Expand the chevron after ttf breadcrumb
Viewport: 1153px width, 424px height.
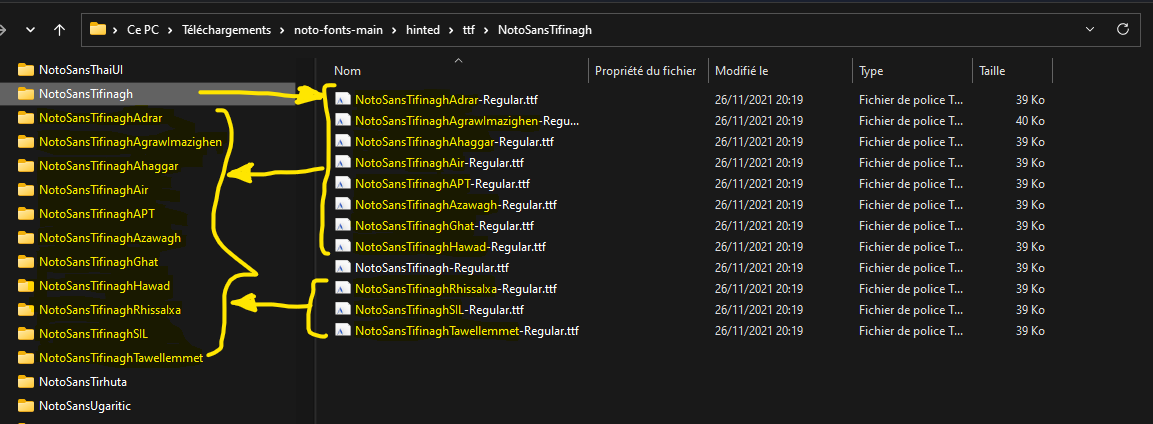tap(486, 30)
